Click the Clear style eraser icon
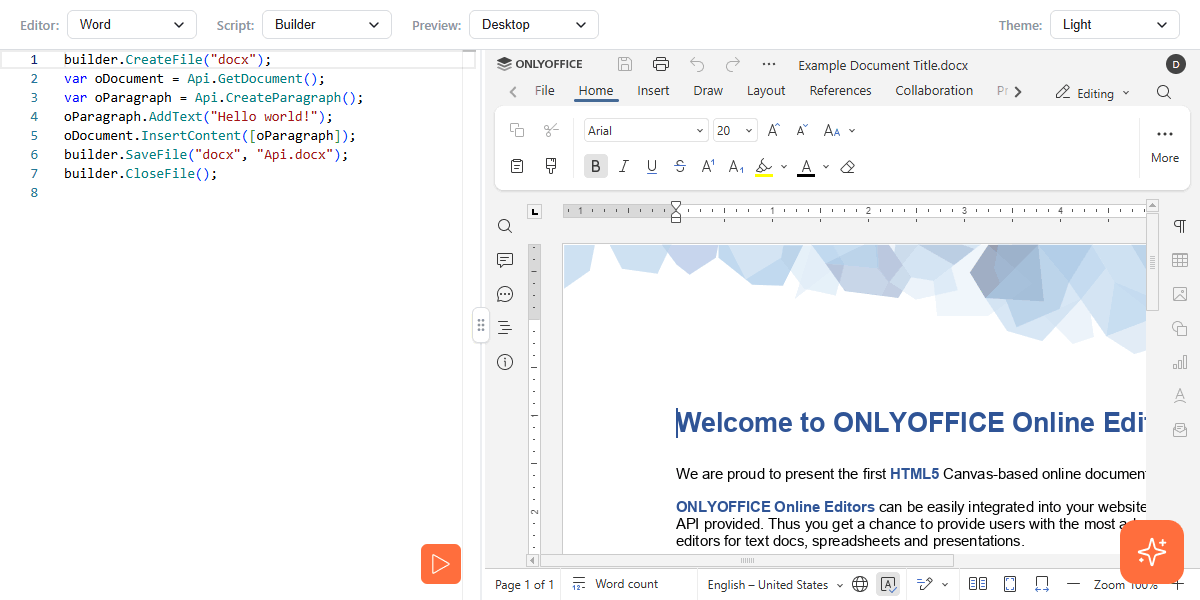Viewport: 1200px width, 600px height. coord(848,167)
